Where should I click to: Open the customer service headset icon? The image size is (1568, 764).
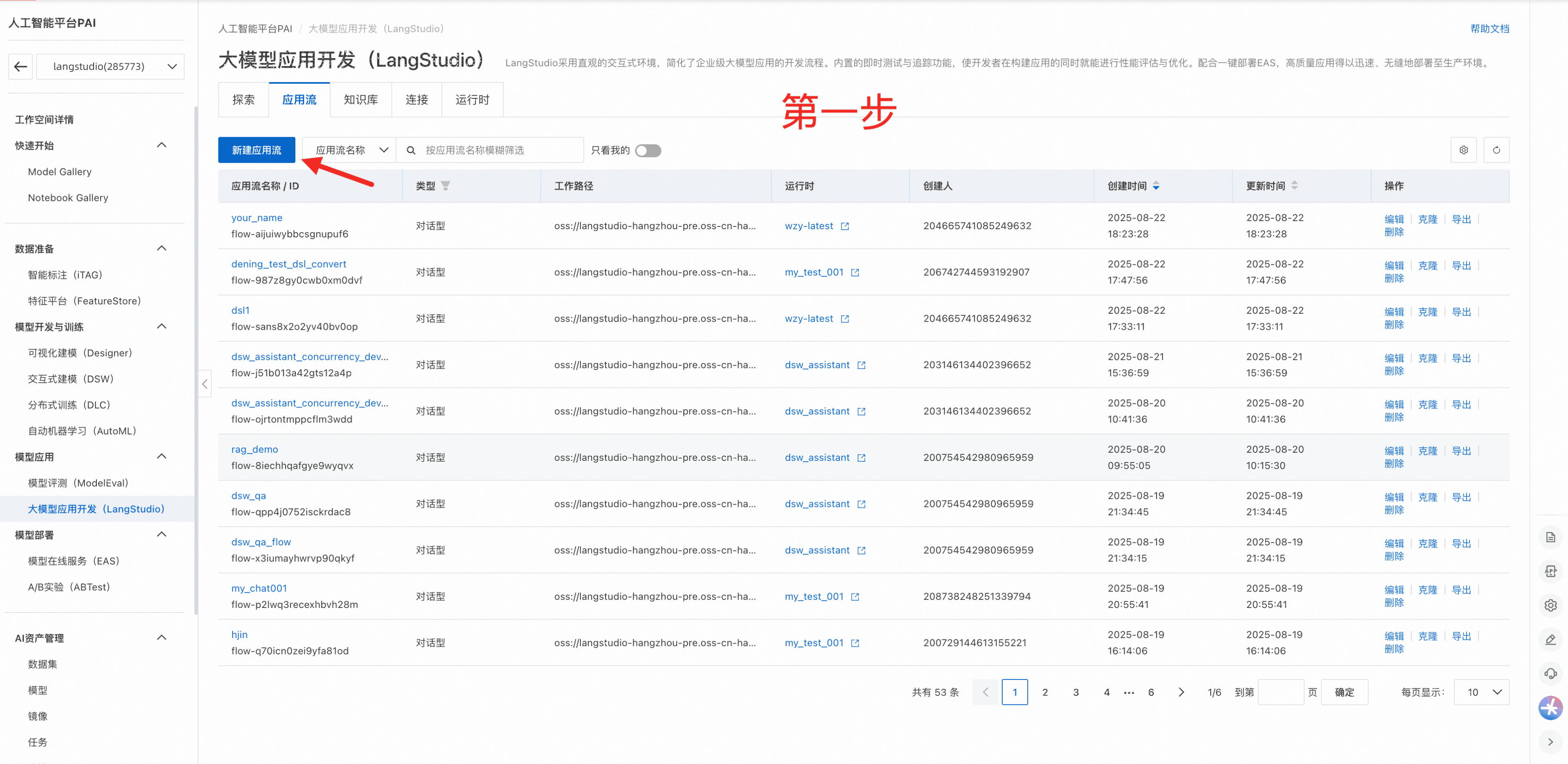pos(1550,673)
